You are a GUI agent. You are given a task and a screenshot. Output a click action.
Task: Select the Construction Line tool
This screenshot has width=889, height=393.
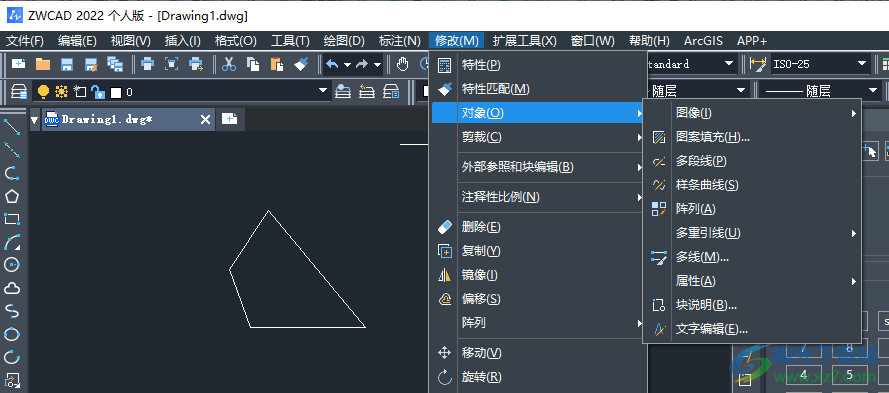point(12,150)
